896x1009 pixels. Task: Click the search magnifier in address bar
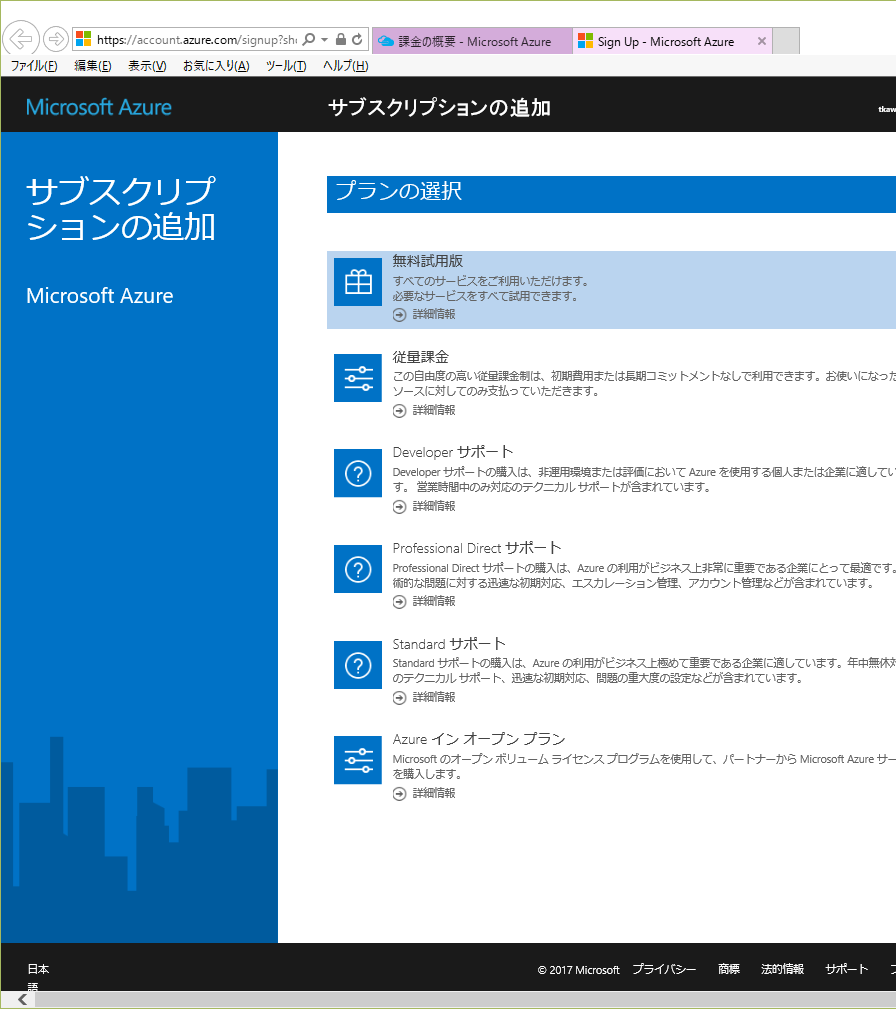click(x=309, y=39)
